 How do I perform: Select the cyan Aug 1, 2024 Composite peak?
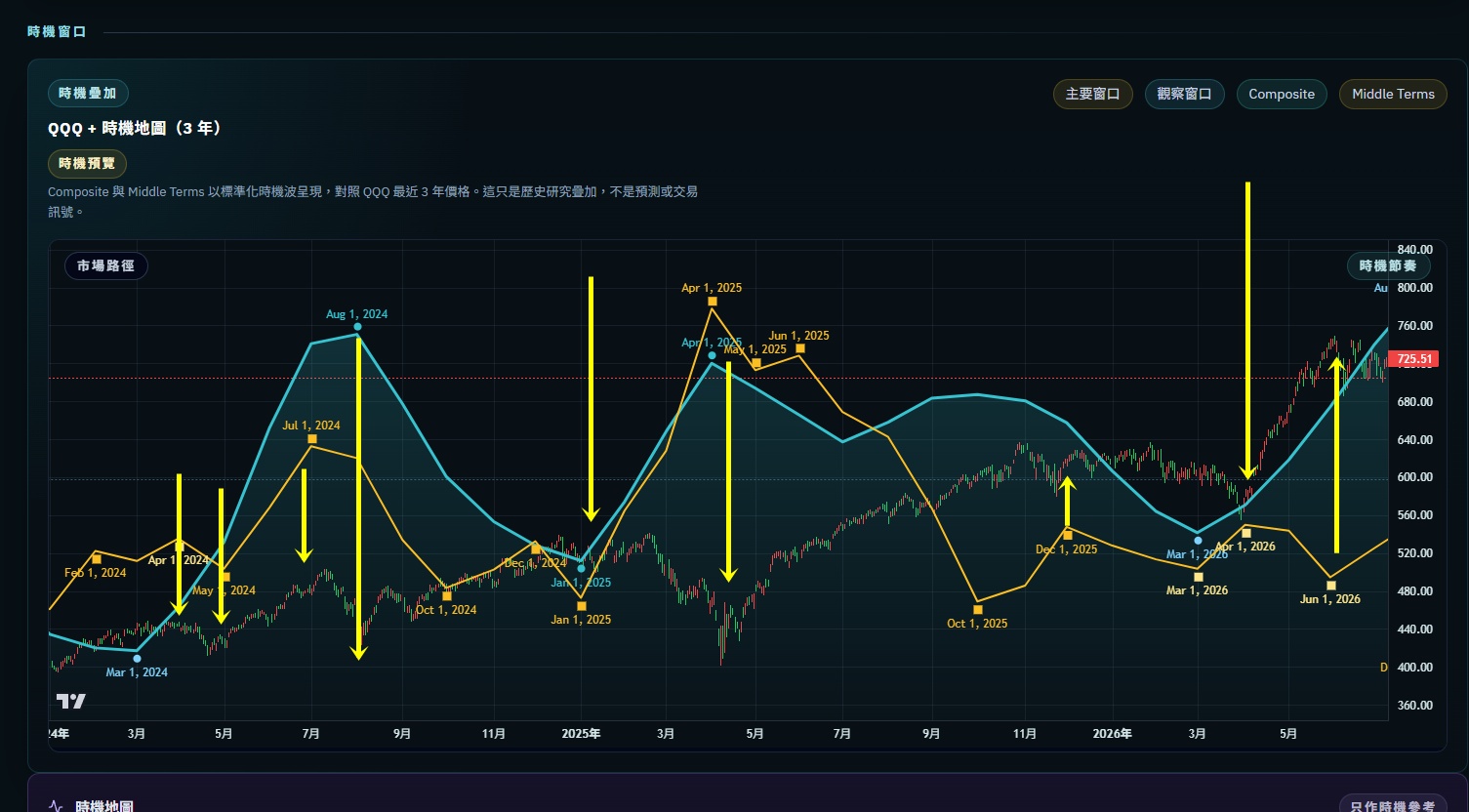click(x=357, y=327)
